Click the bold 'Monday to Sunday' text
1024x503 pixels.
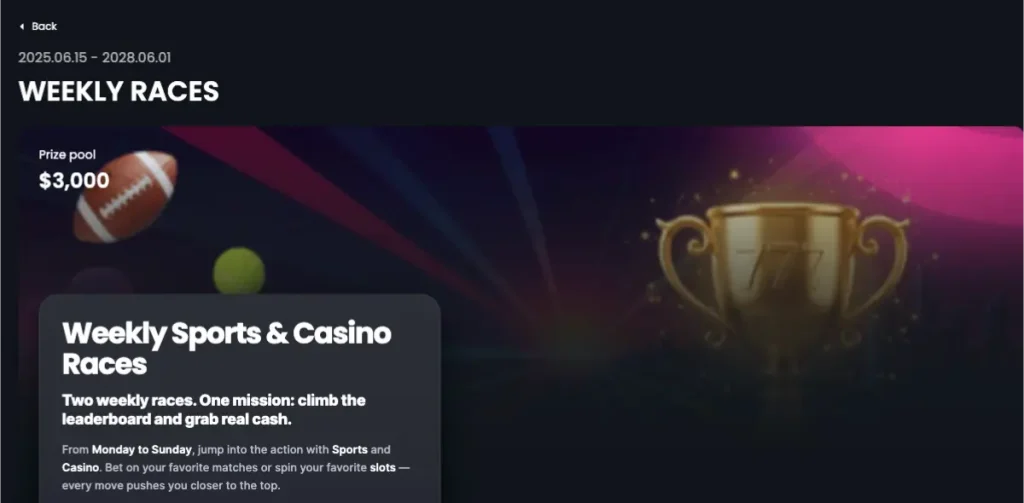pyautogui.click(x=142, y=449)
